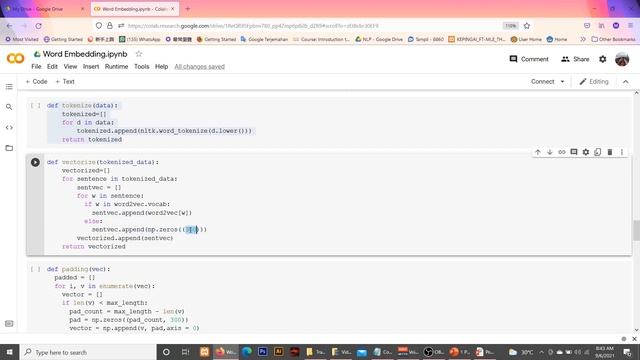The height and width of the screenshot is (360, 640).
Task: Open code snippets sidebar
Action: click(9, 128)
